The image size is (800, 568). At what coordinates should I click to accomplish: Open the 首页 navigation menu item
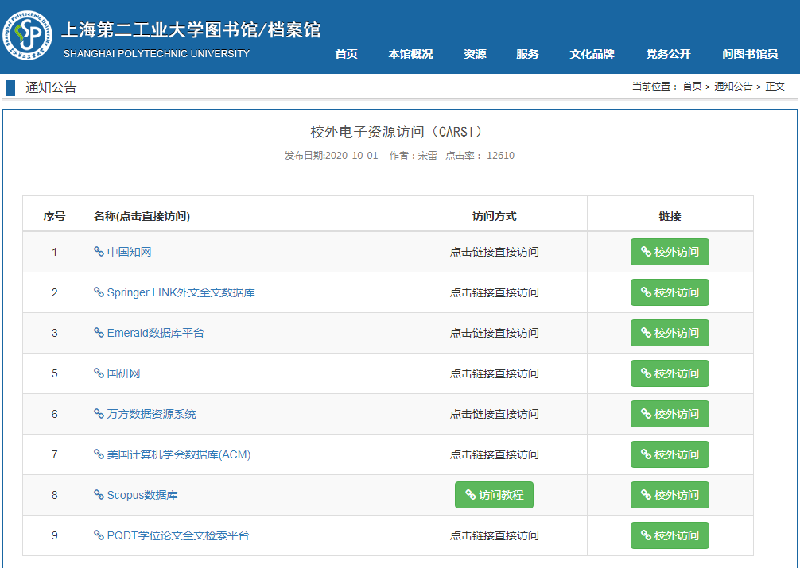(346, 54)
